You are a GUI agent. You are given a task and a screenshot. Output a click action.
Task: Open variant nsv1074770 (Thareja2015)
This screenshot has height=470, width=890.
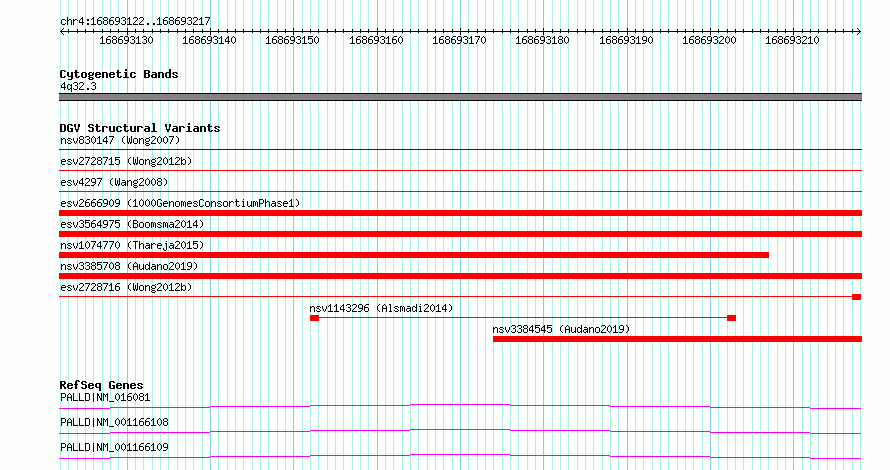132,245
